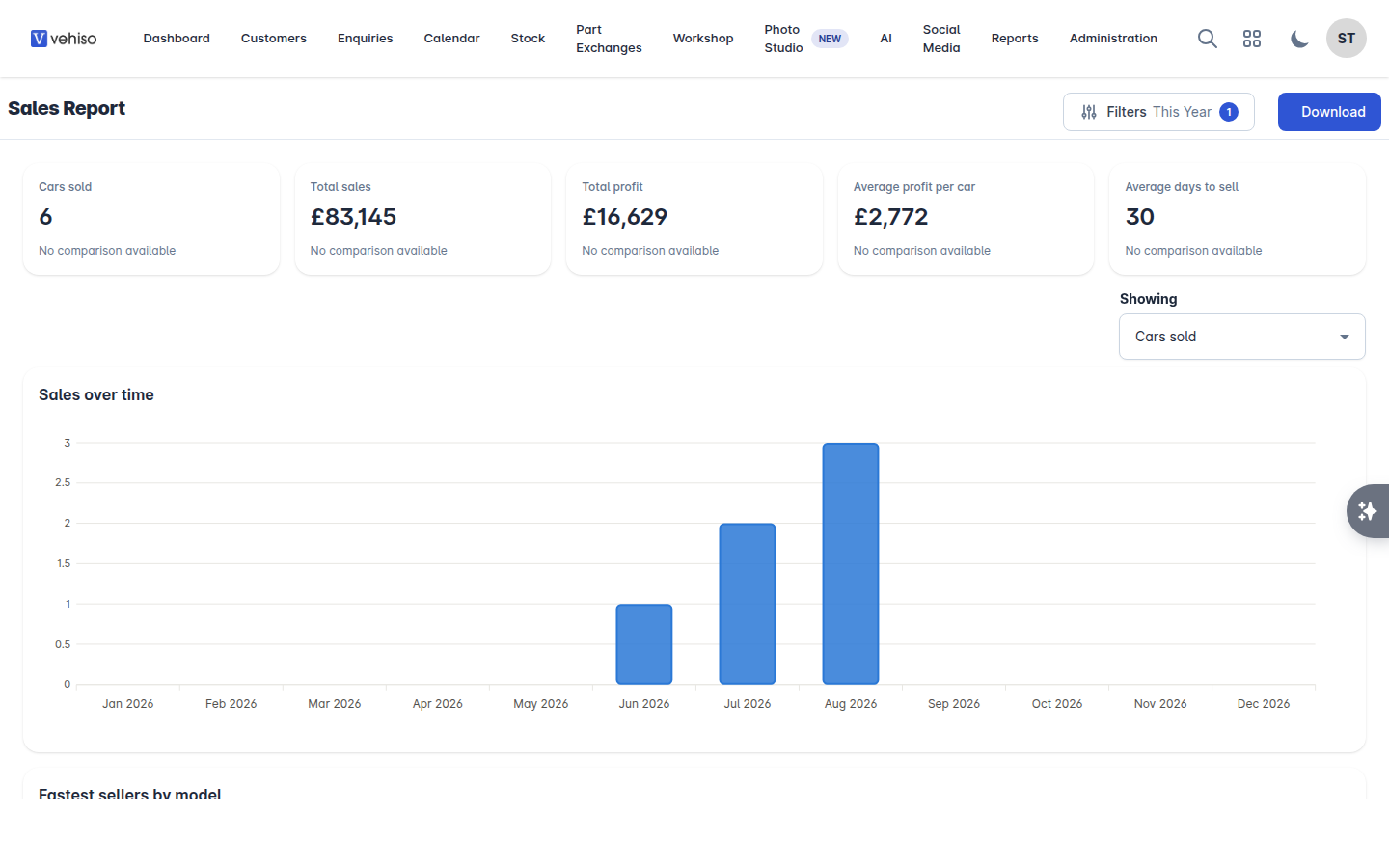Open the ST user avatar menu

[x=1347, y=39]
